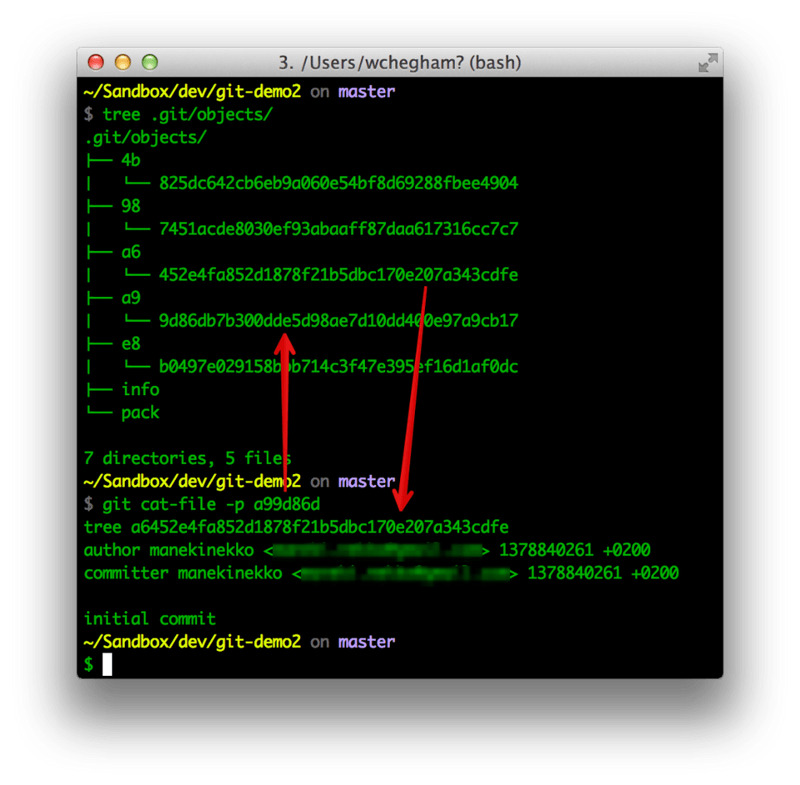Click the hash '7451acde8030ef93abaaff87daa617316cc7c7'
This screenshot has height=785, width=800.
[338, 229]
